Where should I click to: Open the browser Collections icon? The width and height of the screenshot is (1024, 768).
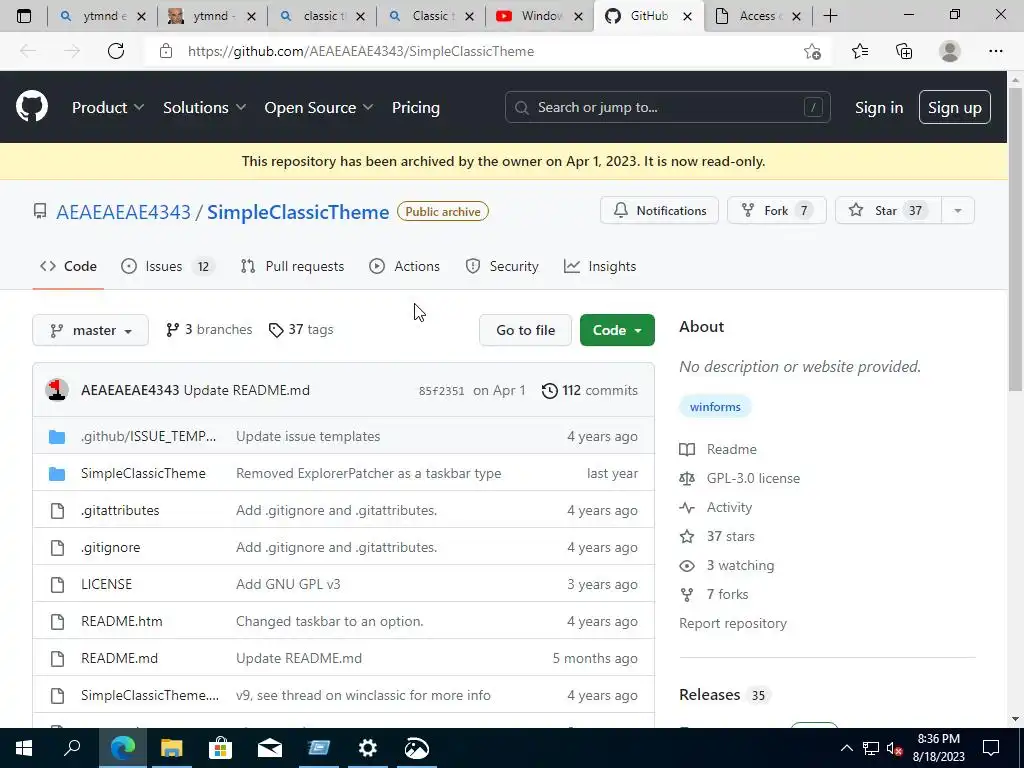pos(904,51)
